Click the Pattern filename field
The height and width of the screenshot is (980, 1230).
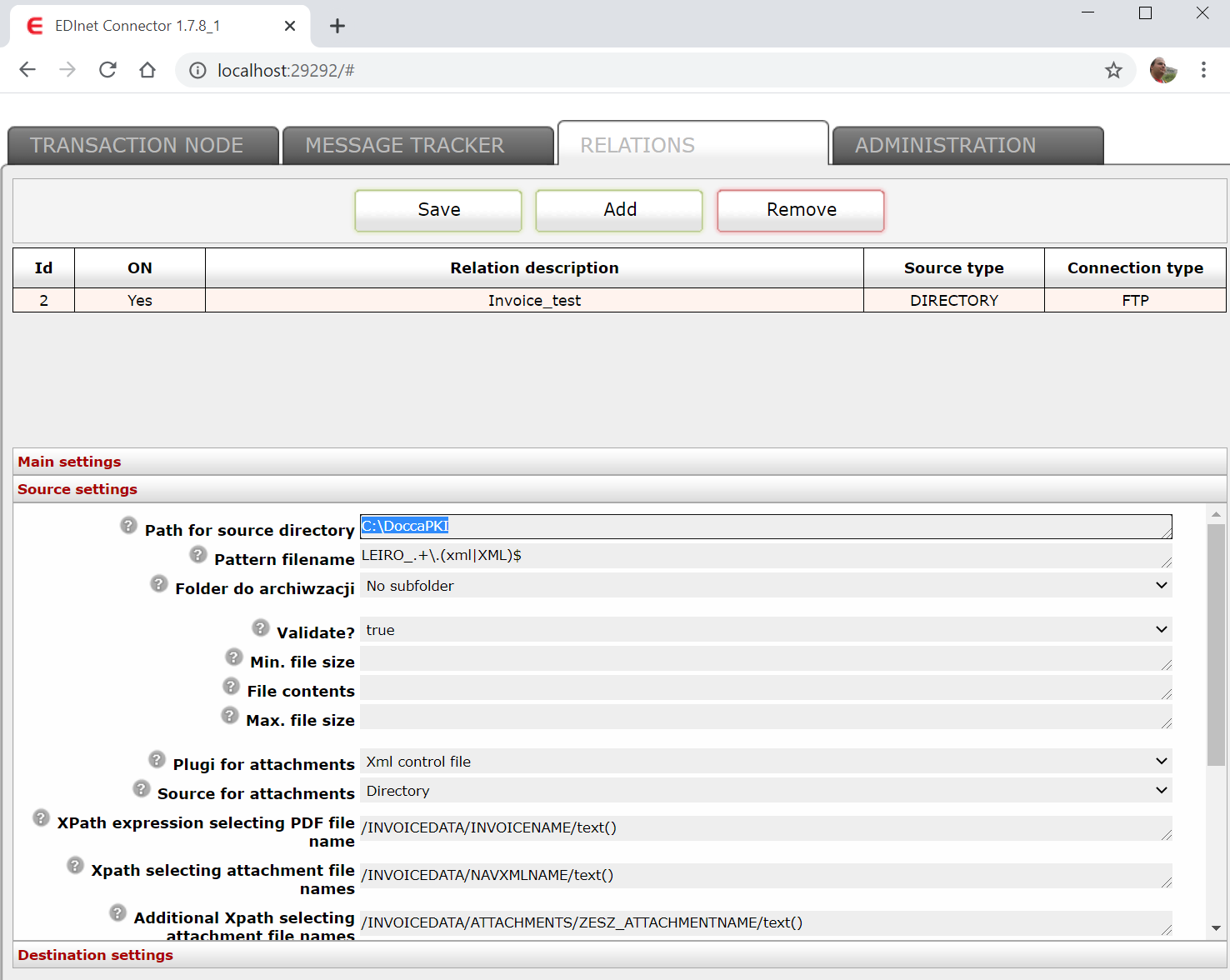766,556
